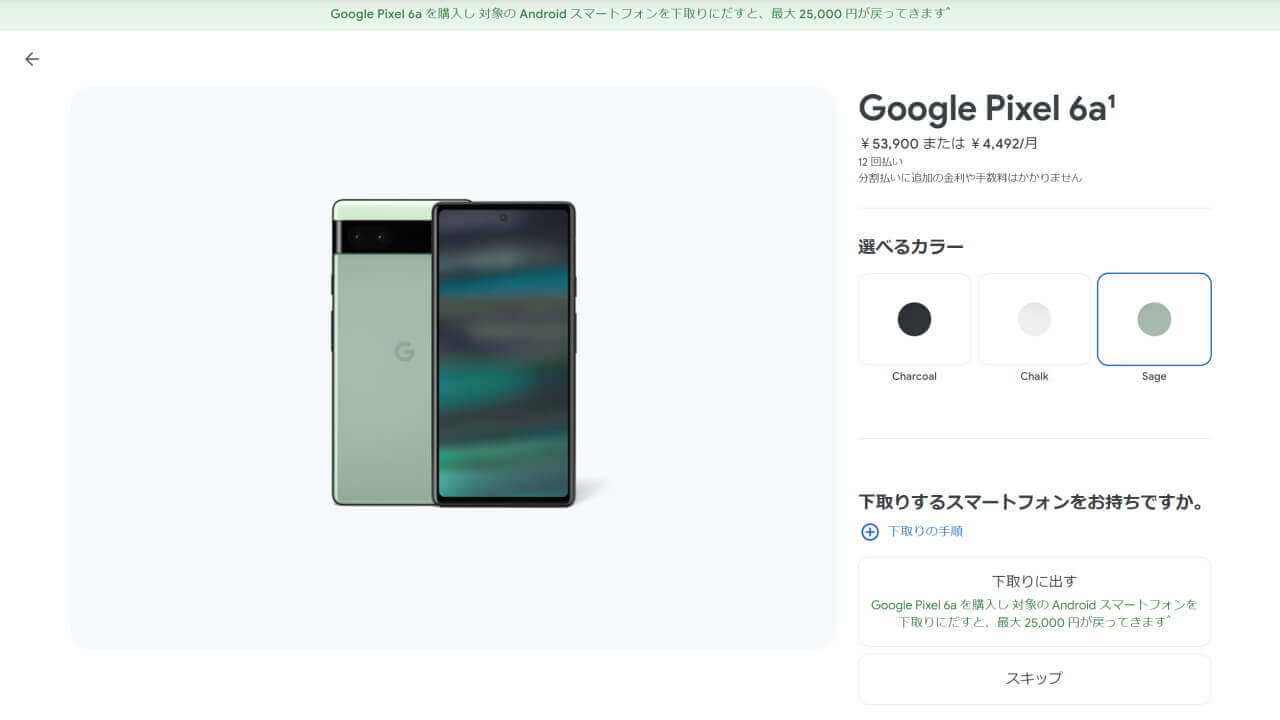
Task: Click the back arrow icon
Action: 32,59
